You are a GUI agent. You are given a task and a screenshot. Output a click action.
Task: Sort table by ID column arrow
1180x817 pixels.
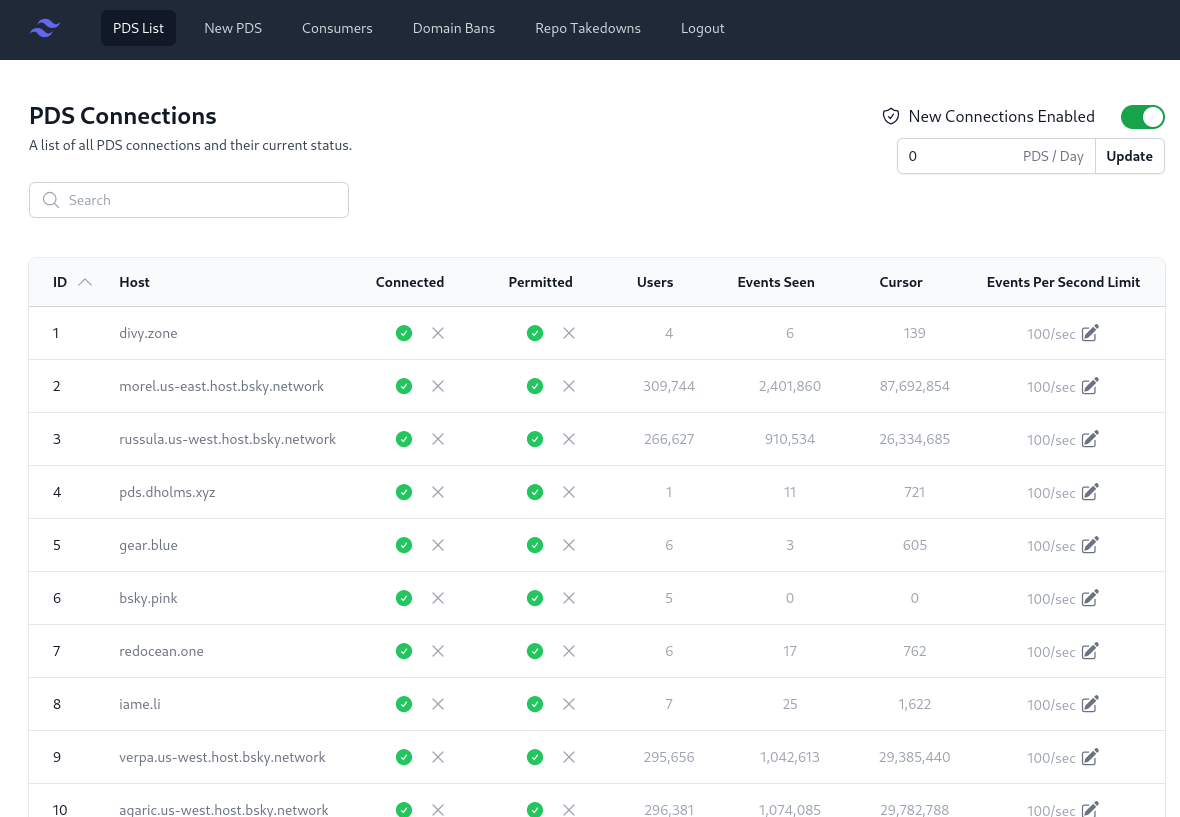pyautogui.click(x=85, y=282)
